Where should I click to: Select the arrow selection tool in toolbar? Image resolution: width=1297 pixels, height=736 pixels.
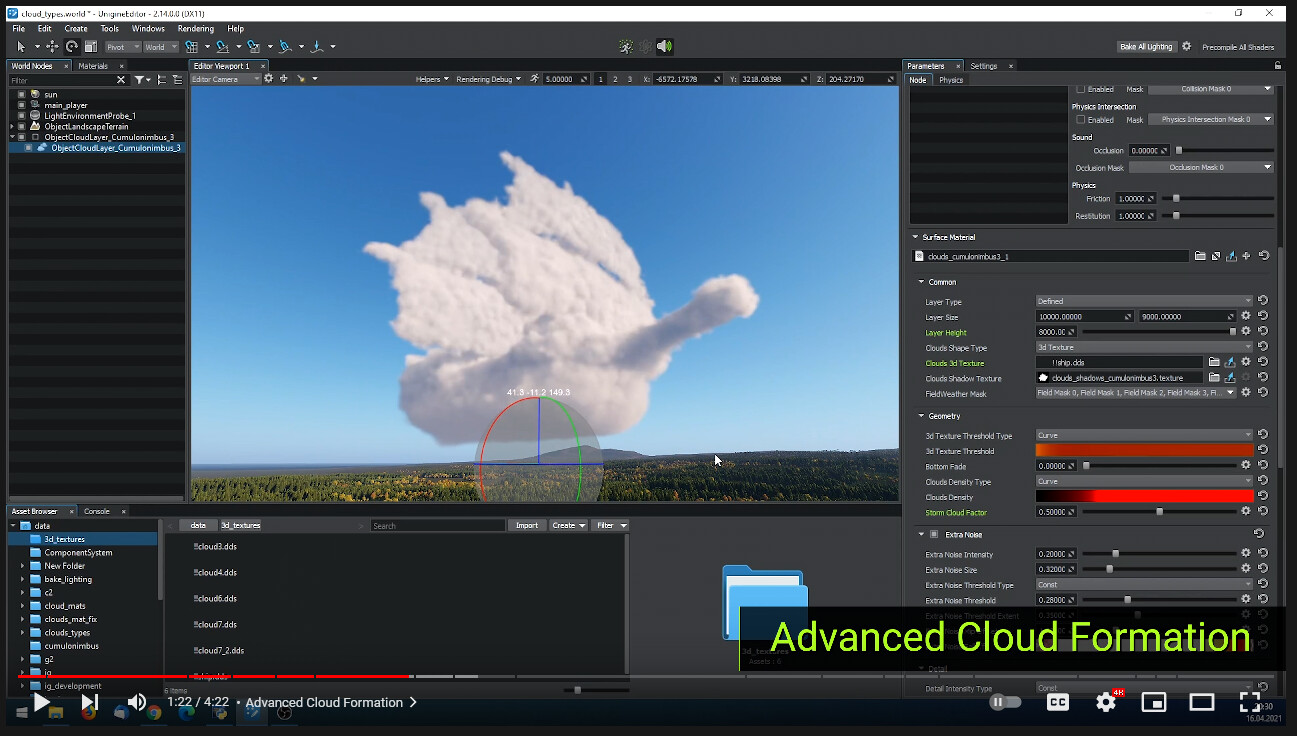21,47
